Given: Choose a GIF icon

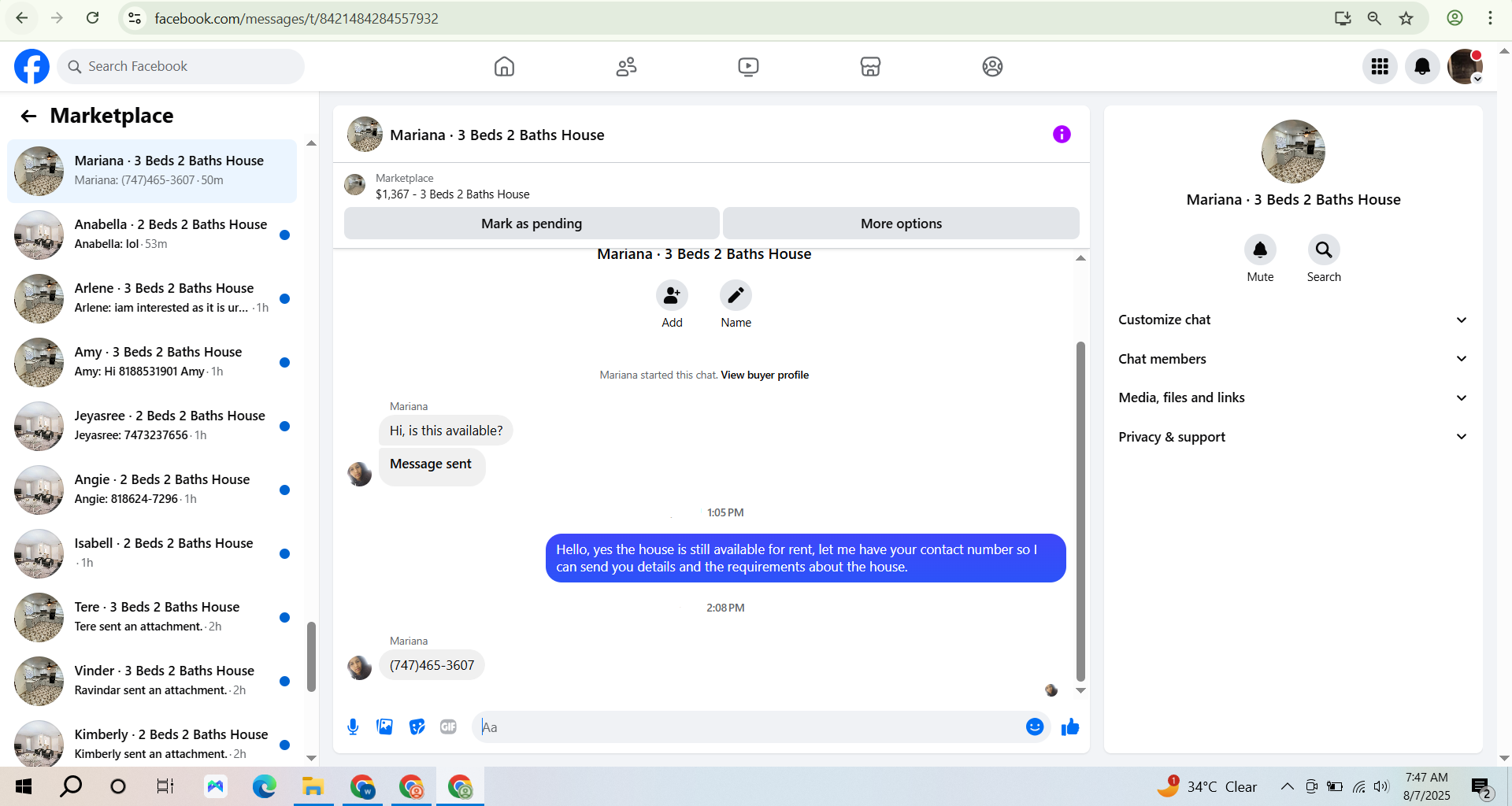Looking at the screenshot, I should [448, 727].
